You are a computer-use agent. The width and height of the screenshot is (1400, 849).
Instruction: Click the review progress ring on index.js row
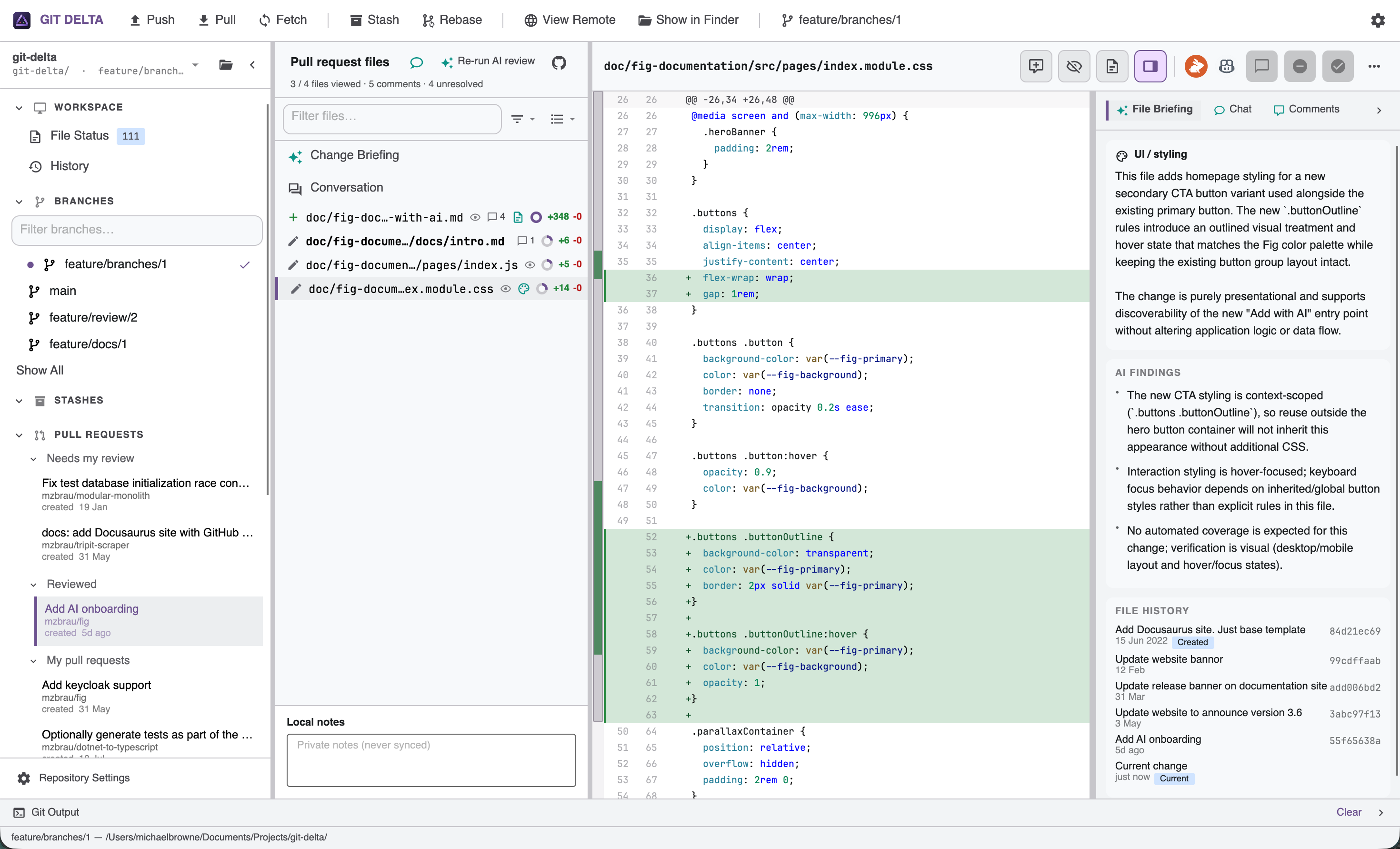(547, 265)
